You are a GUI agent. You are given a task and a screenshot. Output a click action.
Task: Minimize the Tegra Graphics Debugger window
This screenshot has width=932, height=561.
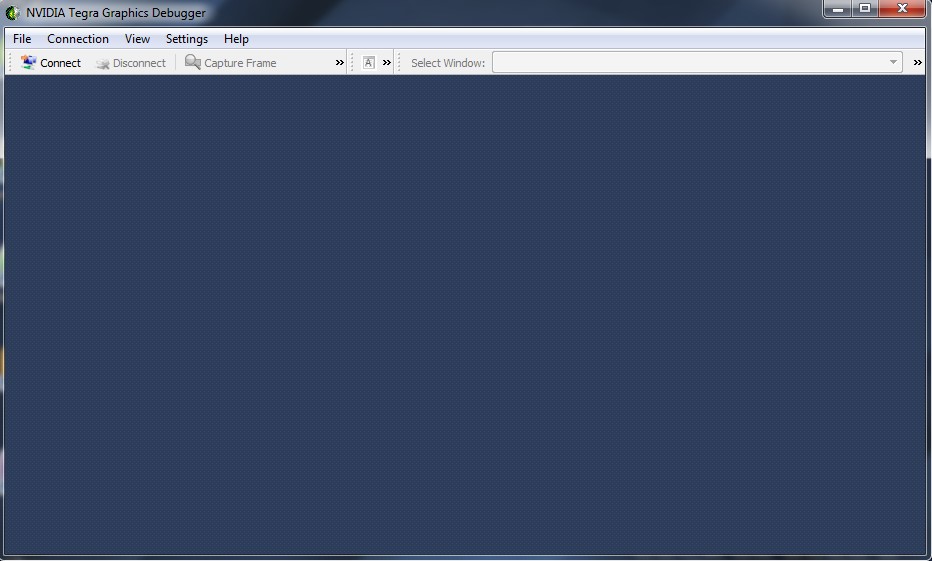pos(838,8)
